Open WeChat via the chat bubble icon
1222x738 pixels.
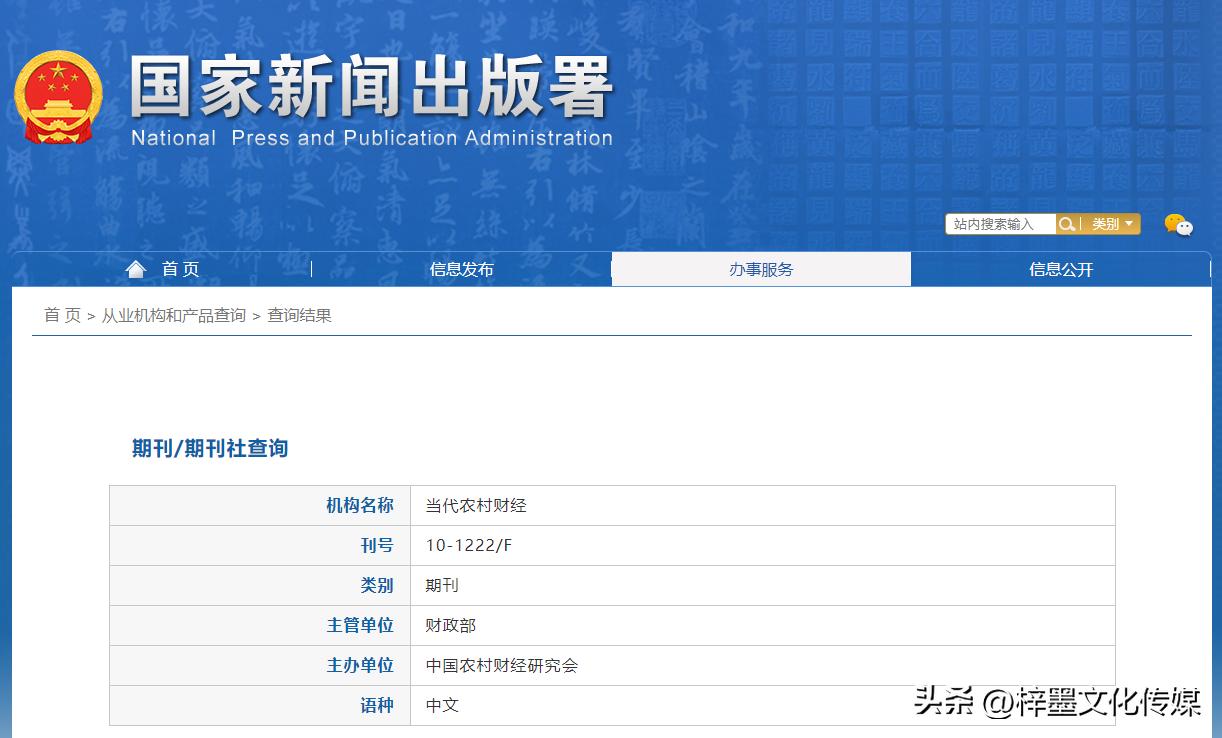1178,226
